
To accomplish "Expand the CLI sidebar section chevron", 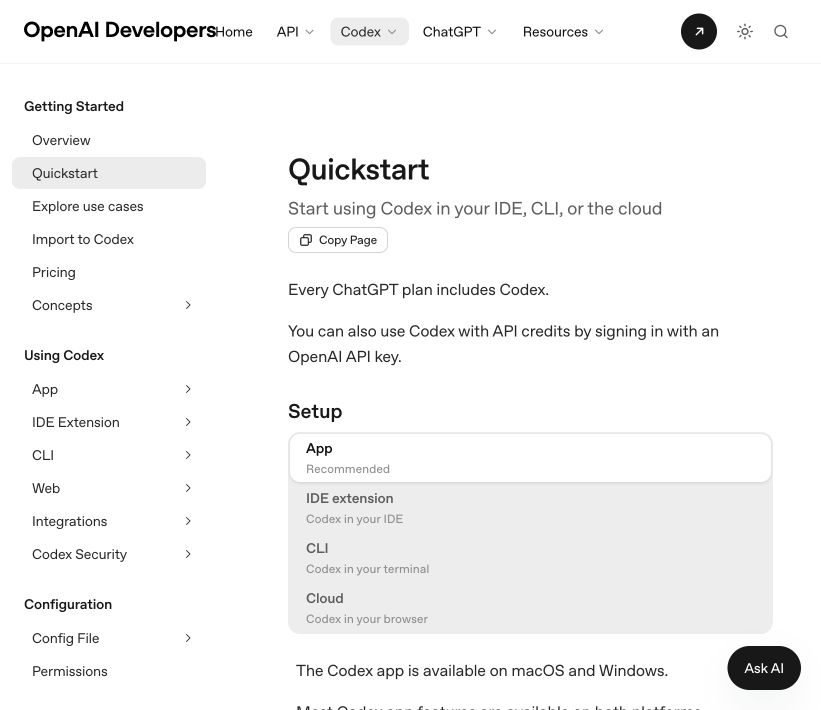I will [188, 455].
